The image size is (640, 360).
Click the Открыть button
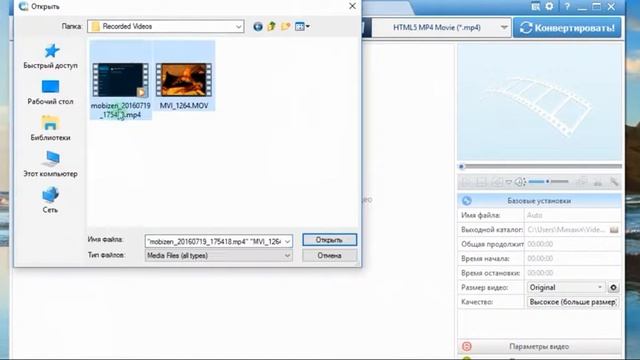click(x=329, y=240)
